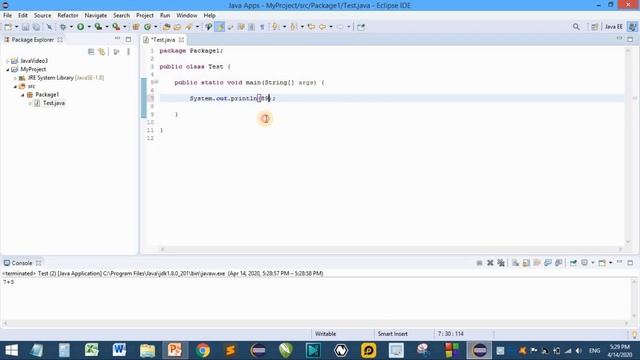
Task: Click Remove All Terminated Launches icon
Action: pyautogui.click(x=501, y=263)
